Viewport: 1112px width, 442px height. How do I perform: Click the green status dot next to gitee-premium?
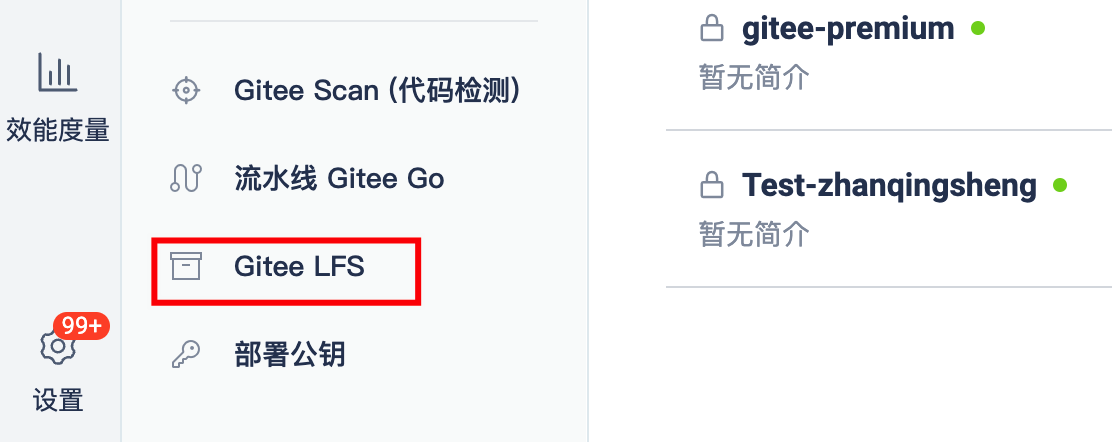(978, 28)
